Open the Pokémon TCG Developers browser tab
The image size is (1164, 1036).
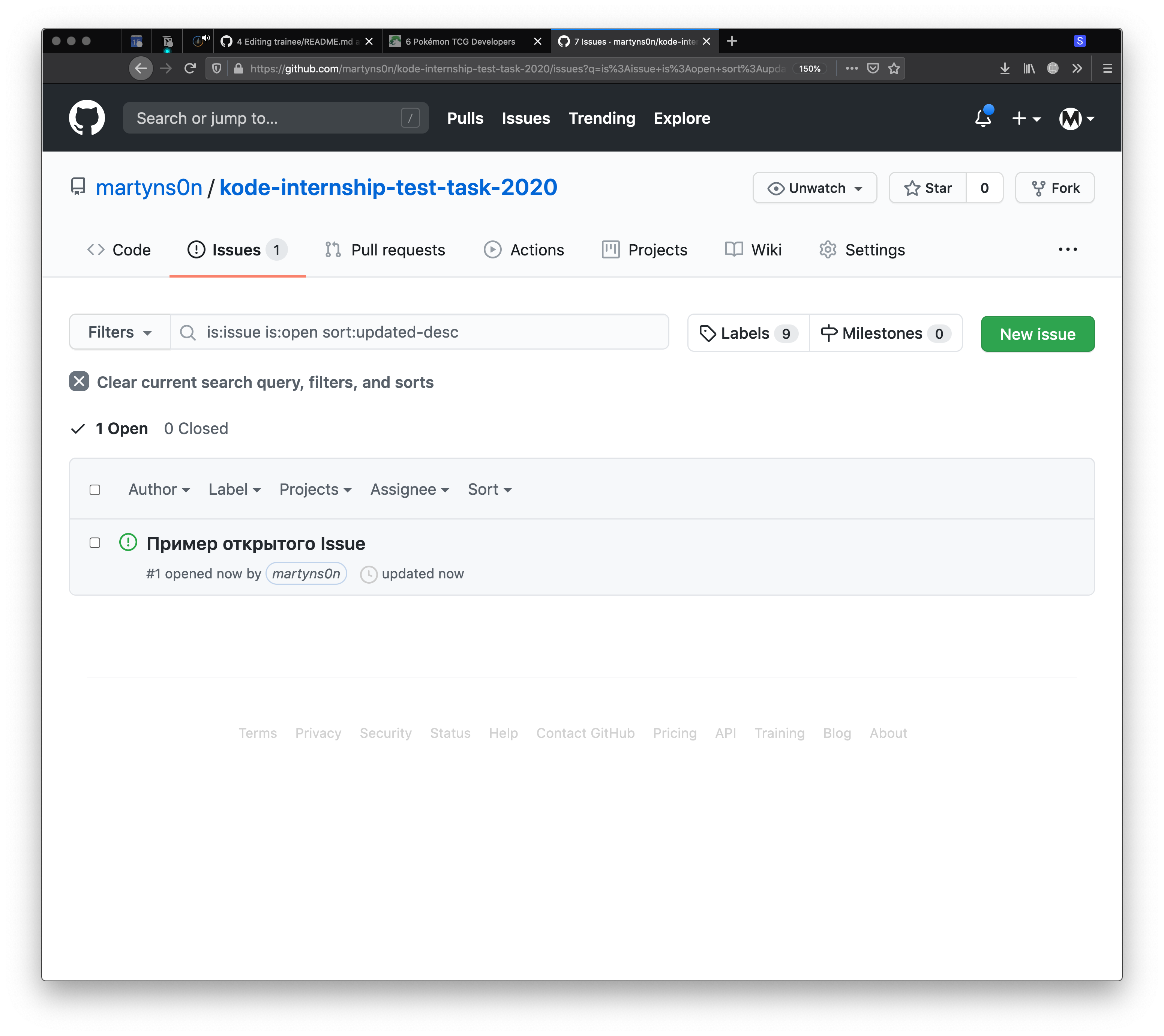pyautogui.click(x=460, y=42)
